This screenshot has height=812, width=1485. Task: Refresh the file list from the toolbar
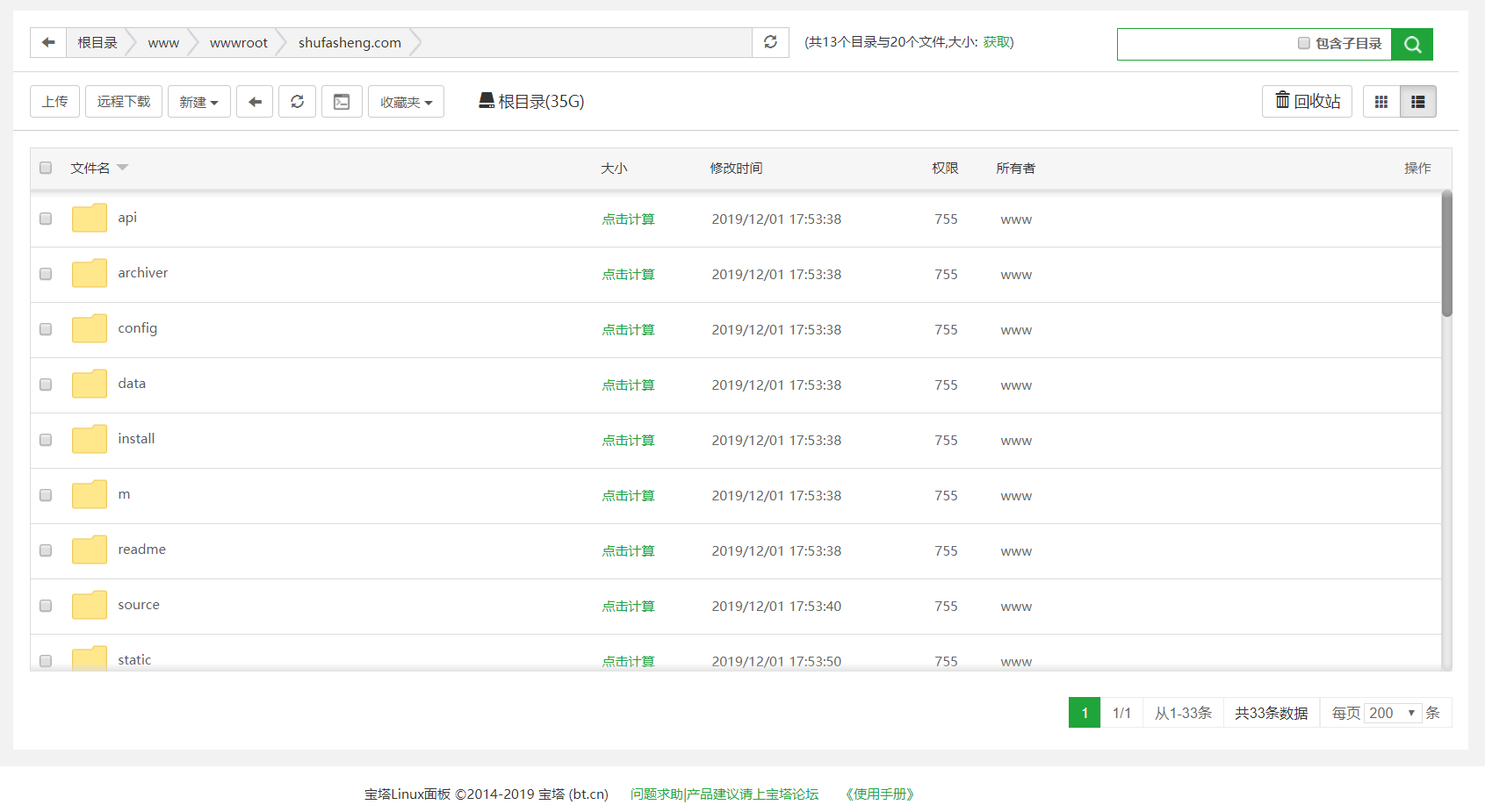tap(298, 102)
